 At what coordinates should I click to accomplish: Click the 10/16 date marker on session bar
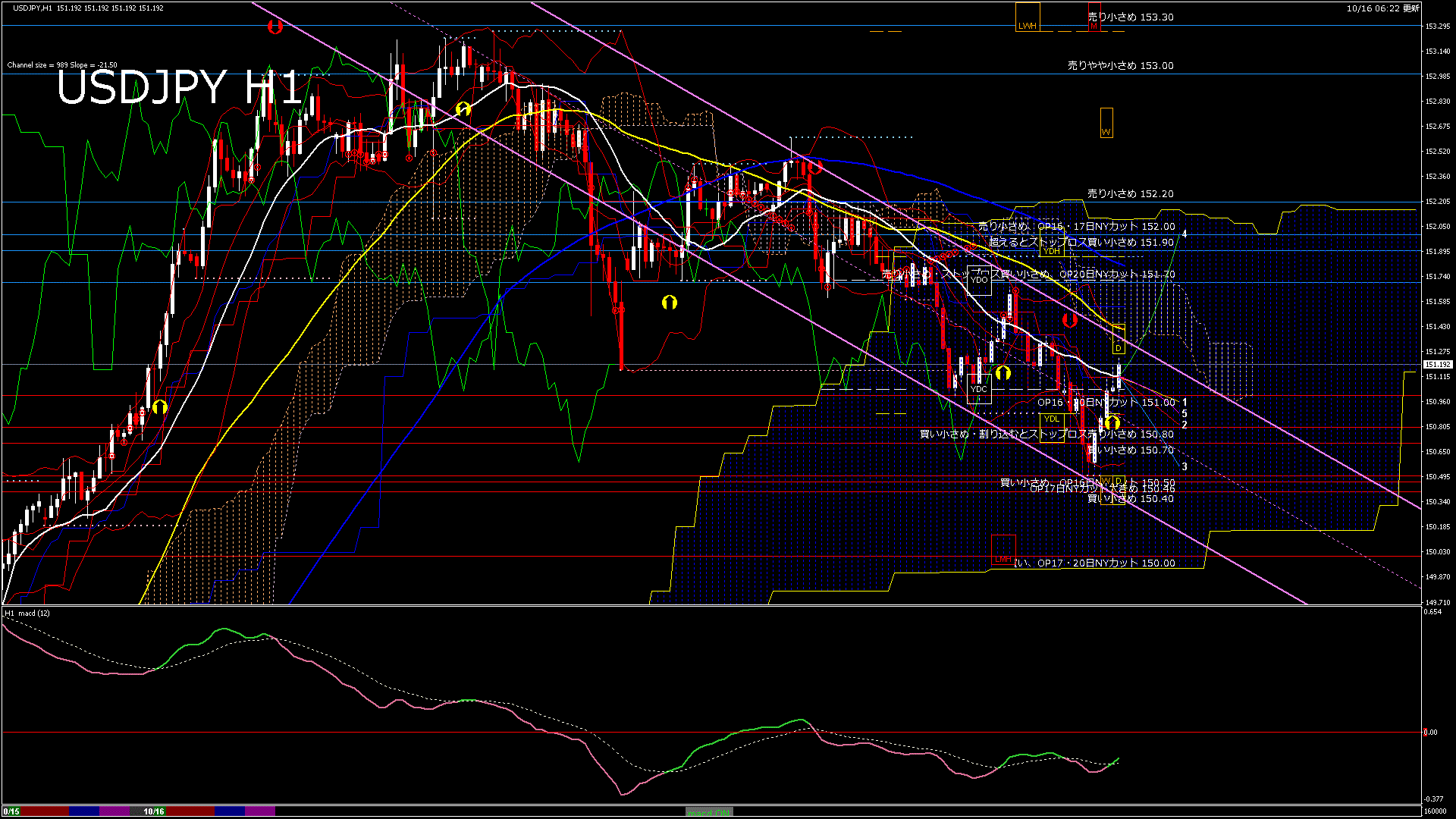pyautogui.click(x=154, y=811)
